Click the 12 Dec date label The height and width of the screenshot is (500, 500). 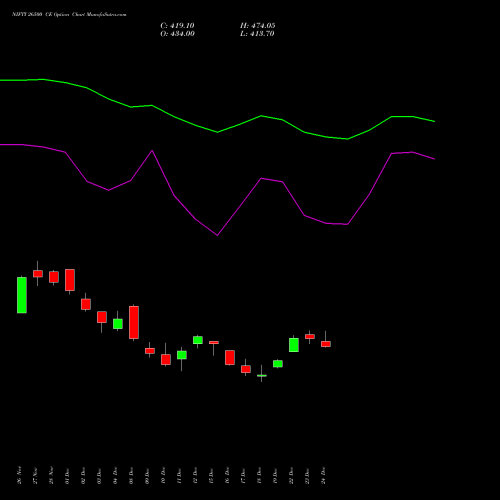click(195, 475)
